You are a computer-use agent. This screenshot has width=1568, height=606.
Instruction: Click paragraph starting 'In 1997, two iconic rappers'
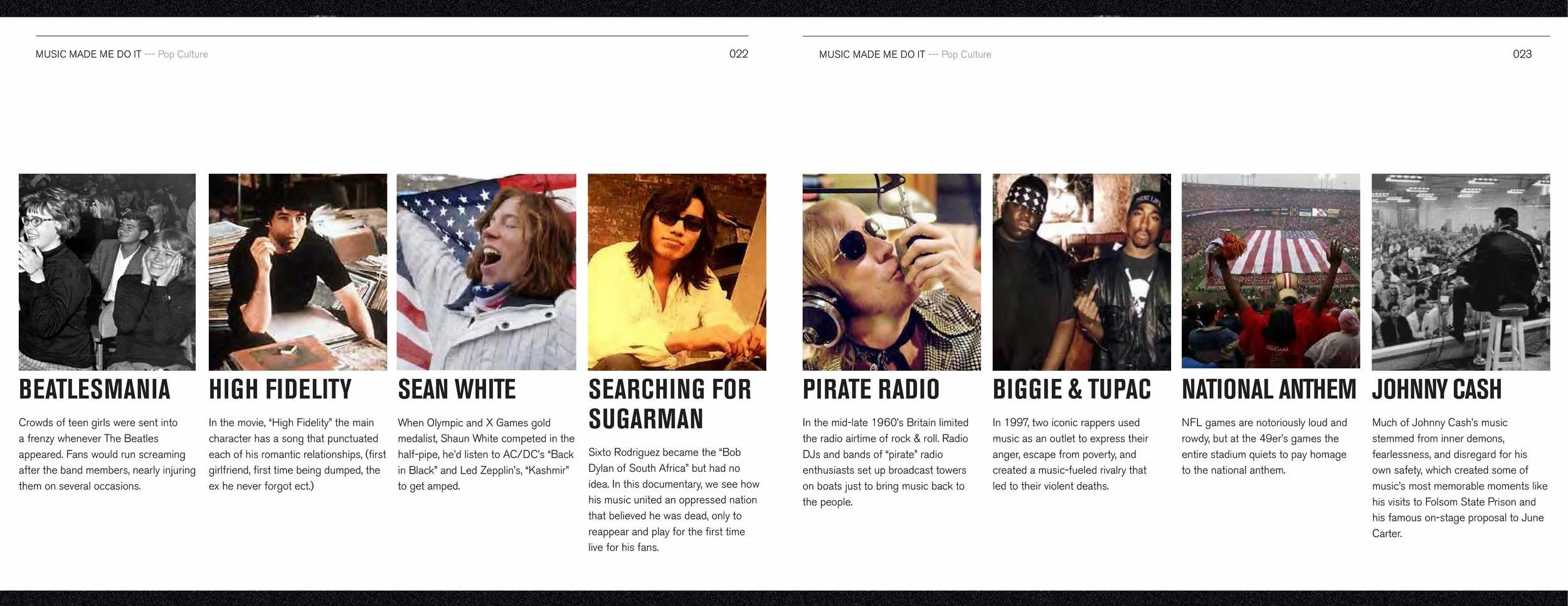tap(1071, 454)
